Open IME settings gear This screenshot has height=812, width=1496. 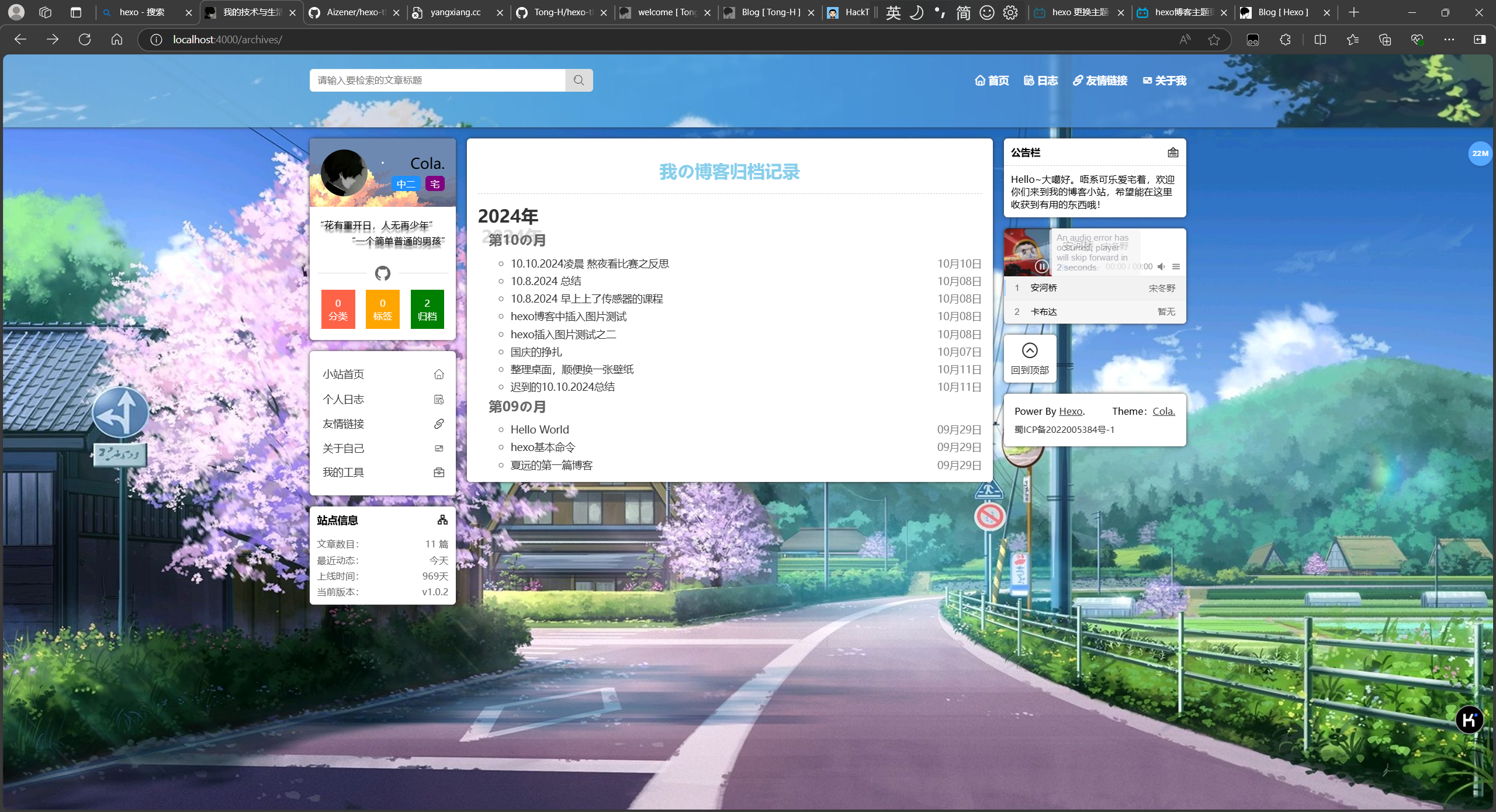click(x=1010, y=13)
